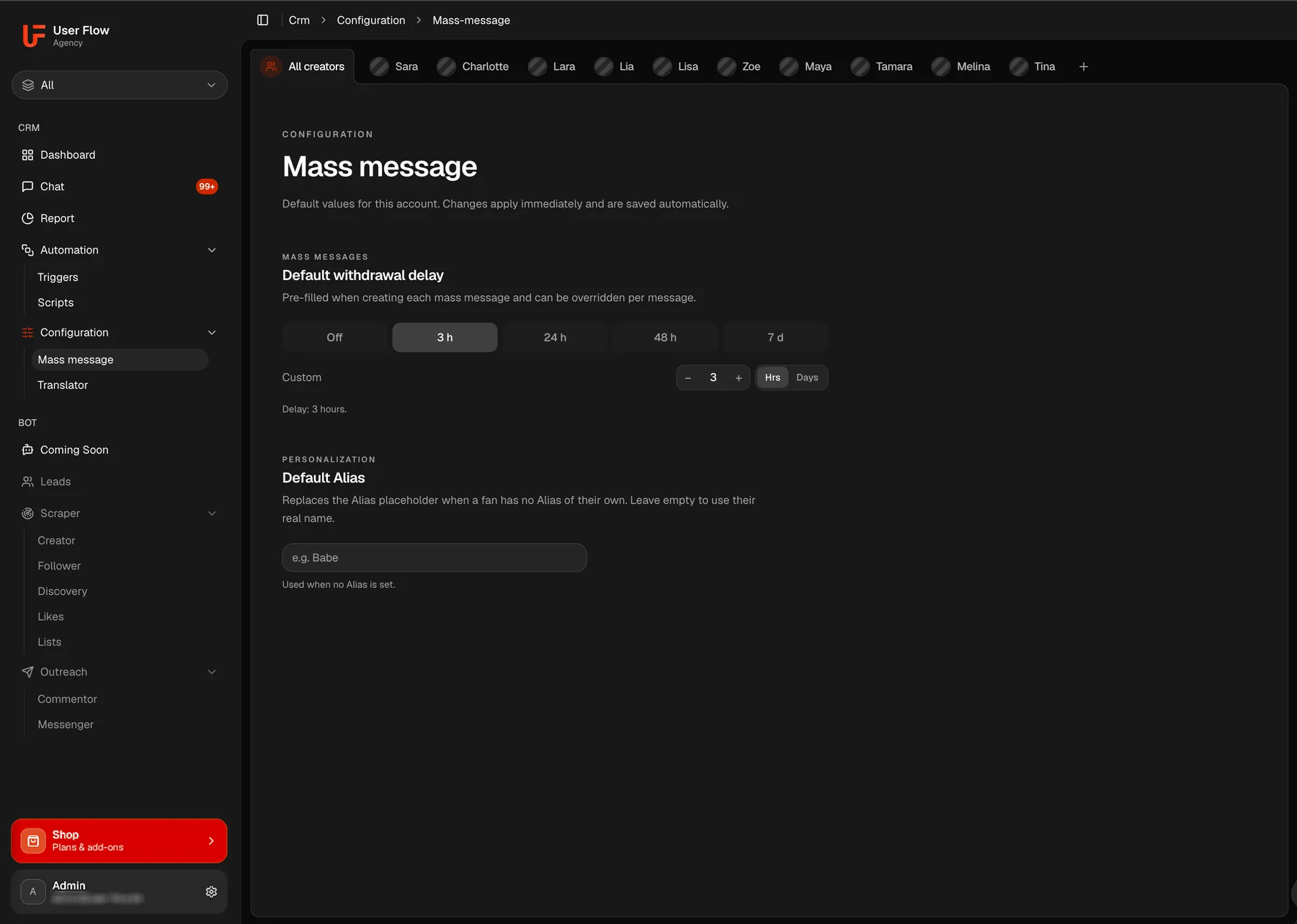The height and width of the screenshot is (924, 1297).
Task: Switch custom unit to Days
Action: (807, 377)
